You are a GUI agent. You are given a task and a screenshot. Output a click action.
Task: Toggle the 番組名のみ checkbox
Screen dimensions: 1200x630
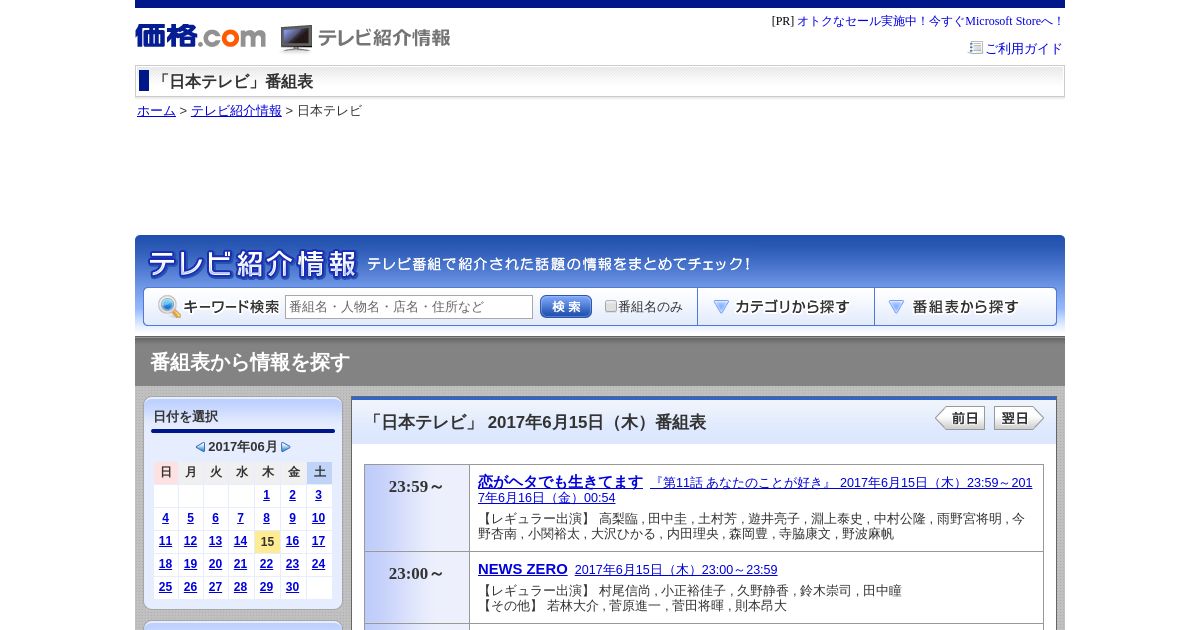pos(611,306)
